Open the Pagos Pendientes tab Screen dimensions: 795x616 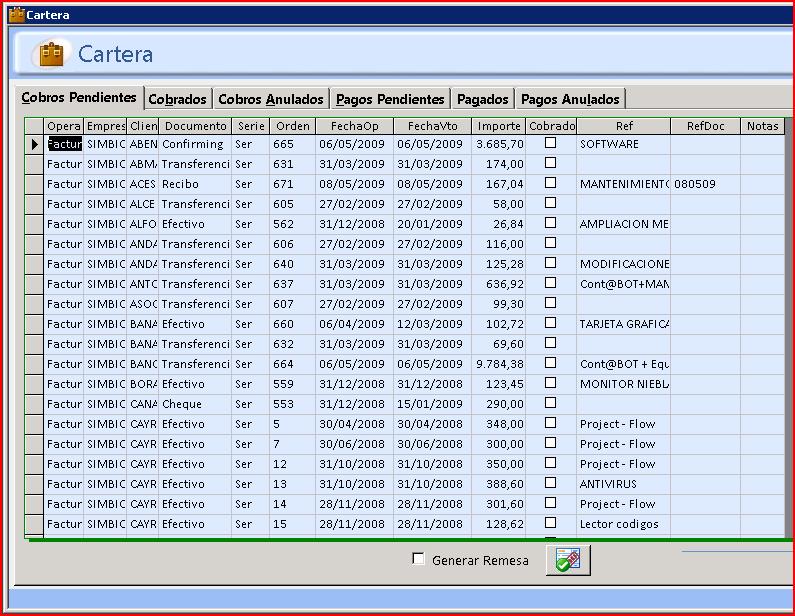point(390,99)
